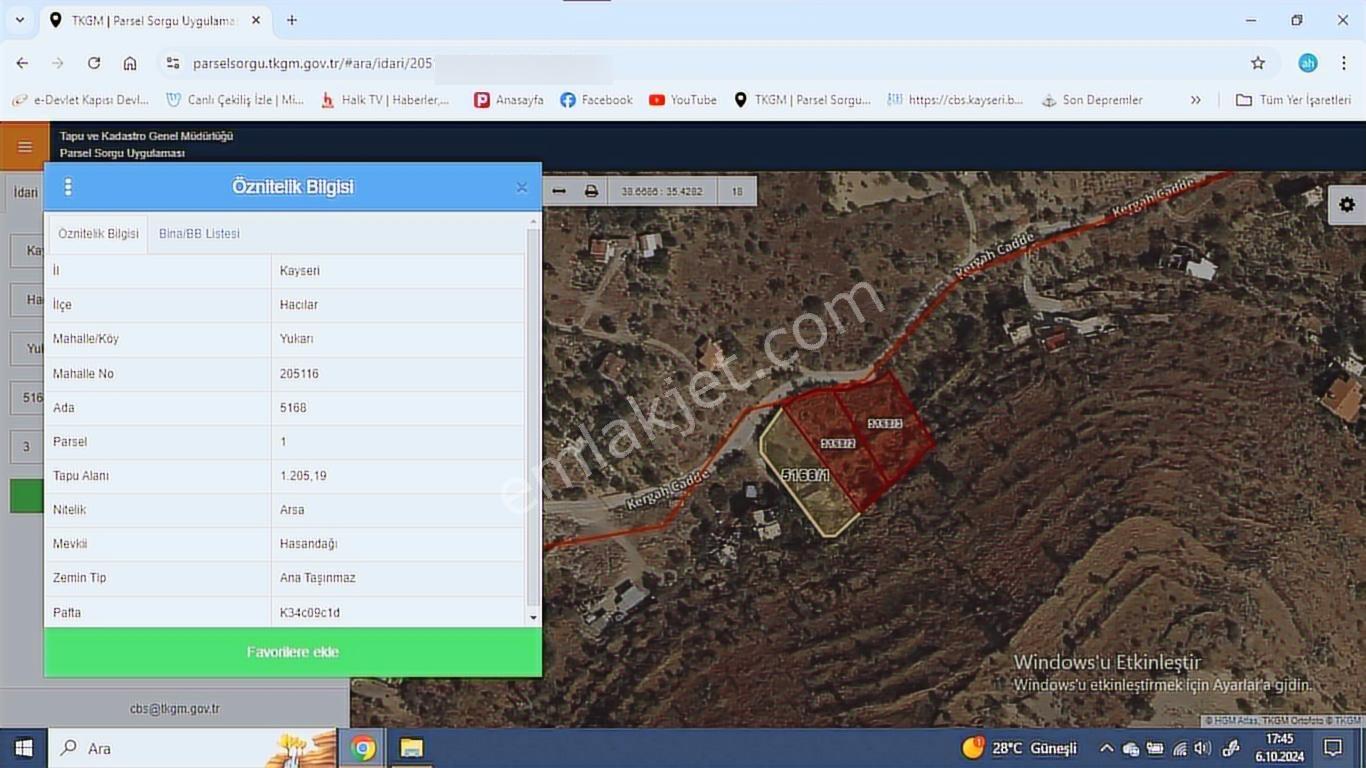Select the İdari tab in the sidebar
Image resolution: width=1366 pixels, height=768 pixels.
tap(26, 193)
